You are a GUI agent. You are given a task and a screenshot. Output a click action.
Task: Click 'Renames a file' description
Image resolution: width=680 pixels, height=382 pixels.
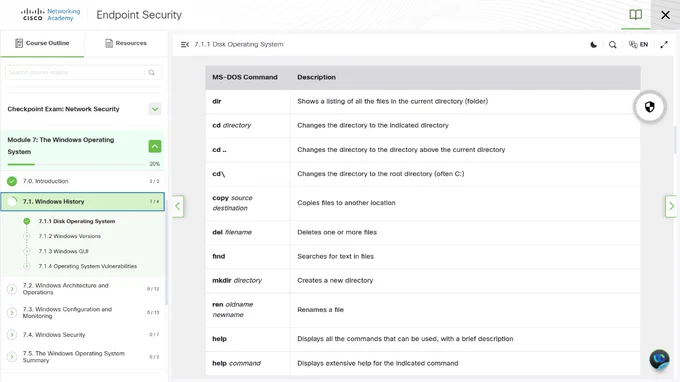320,310
